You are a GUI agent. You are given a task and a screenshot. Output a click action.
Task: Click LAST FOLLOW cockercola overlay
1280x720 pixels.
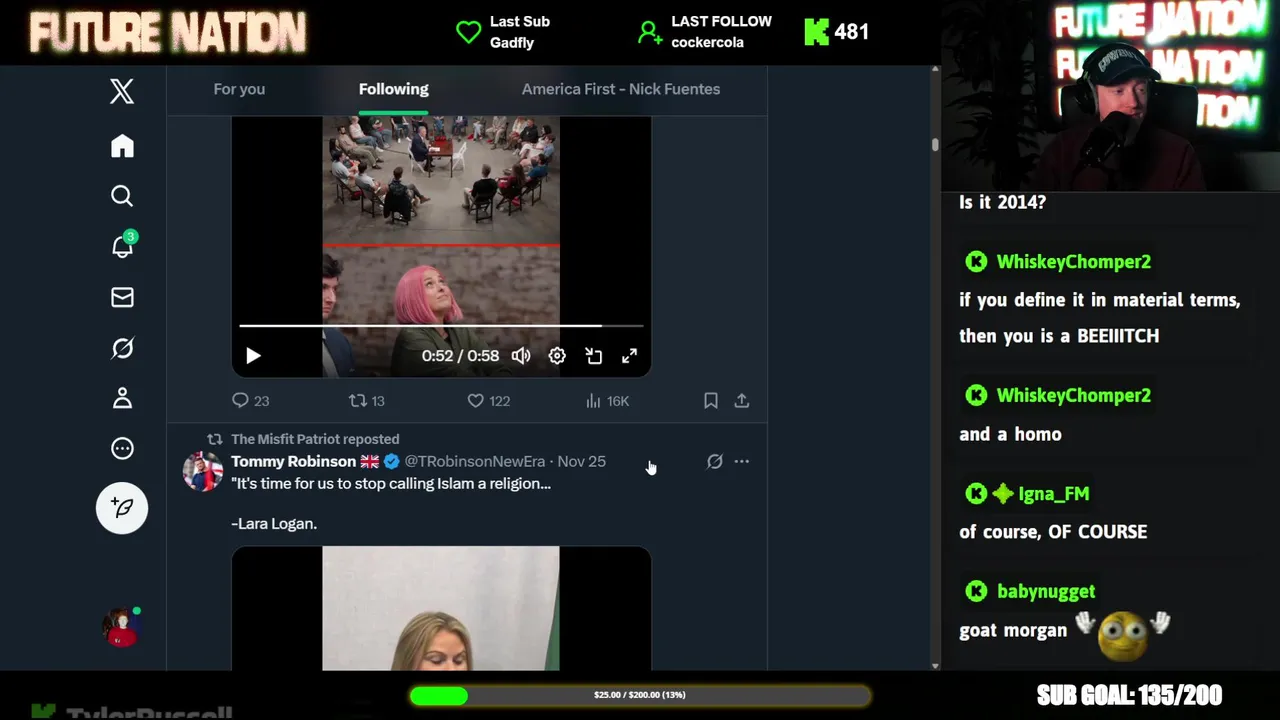point(704,32)
